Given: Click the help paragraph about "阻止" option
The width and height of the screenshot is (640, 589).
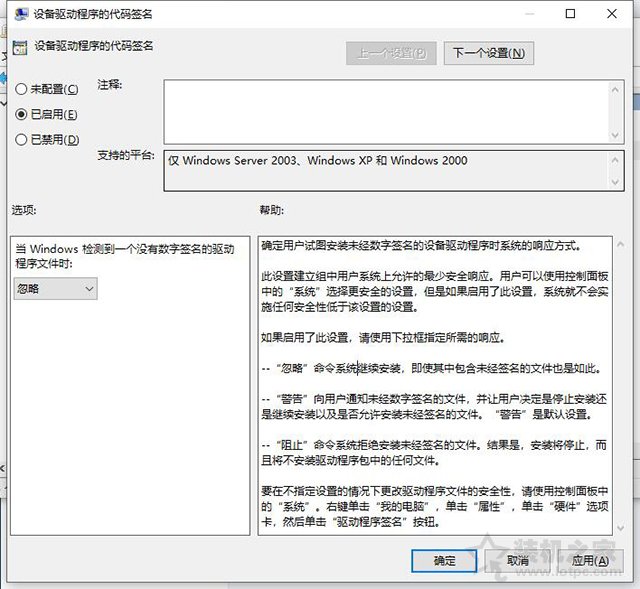Looking at the screenshot, I should click(434, 453).
